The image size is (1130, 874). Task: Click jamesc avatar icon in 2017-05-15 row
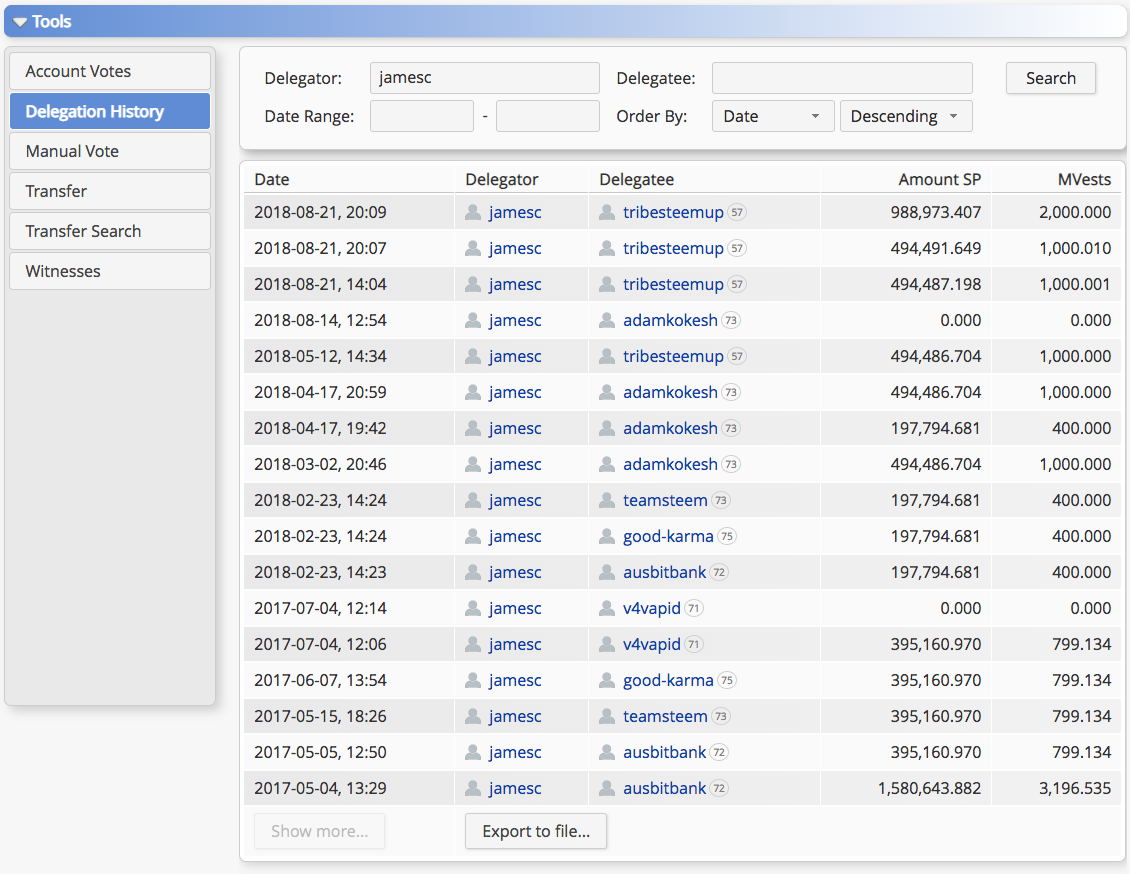[x=473, y=716]
